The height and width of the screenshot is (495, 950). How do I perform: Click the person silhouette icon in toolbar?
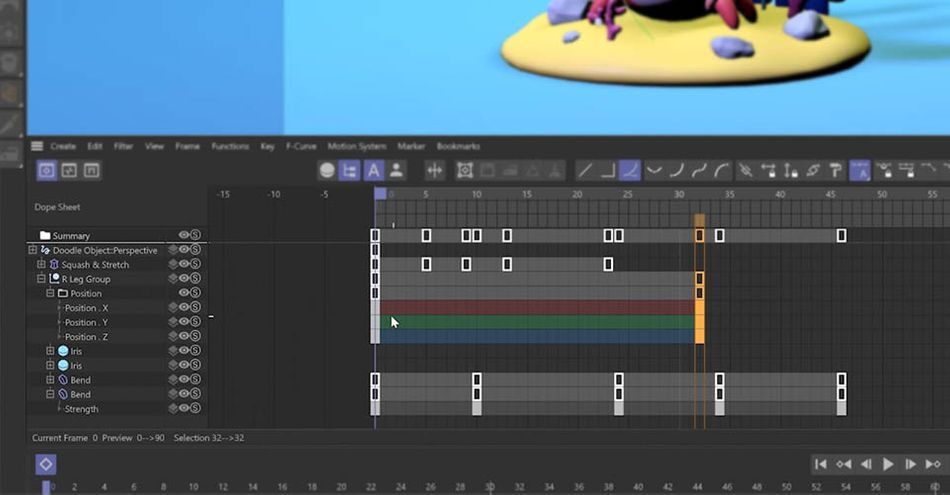tap(396, 171)
